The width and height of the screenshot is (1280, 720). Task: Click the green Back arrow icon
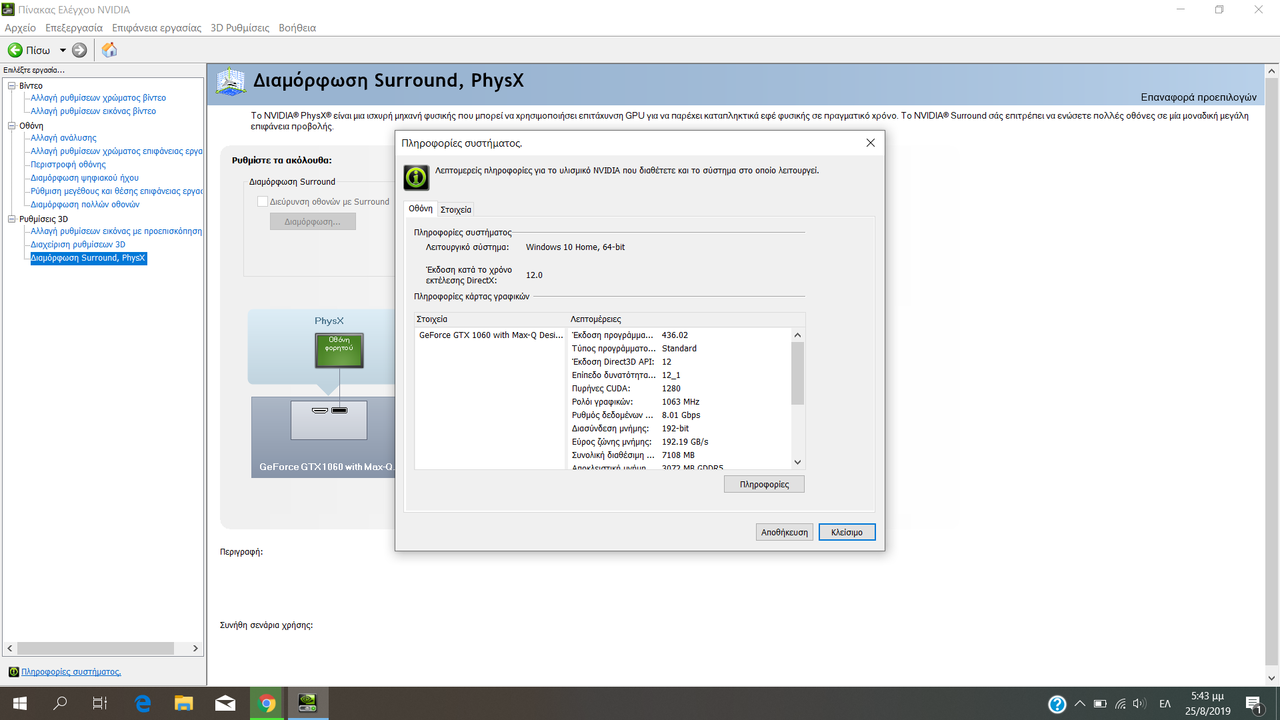click(x=15, y=50)
